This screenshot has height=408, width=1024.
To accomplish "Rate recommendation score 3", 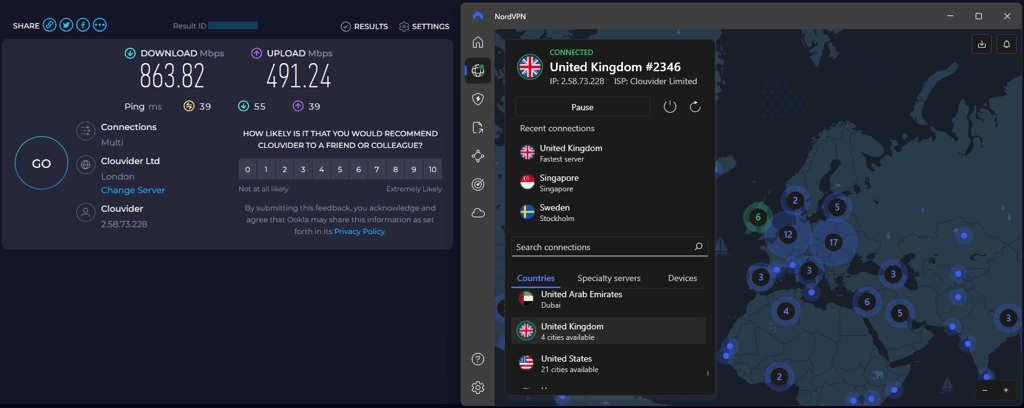I will pos(303,170).
